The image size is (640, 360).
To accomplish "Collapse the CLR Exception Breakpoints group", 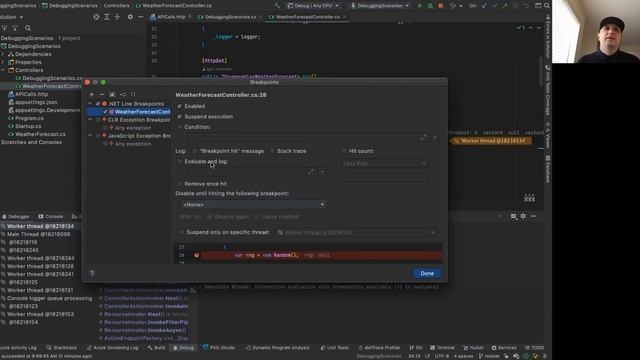I will 90,120.
